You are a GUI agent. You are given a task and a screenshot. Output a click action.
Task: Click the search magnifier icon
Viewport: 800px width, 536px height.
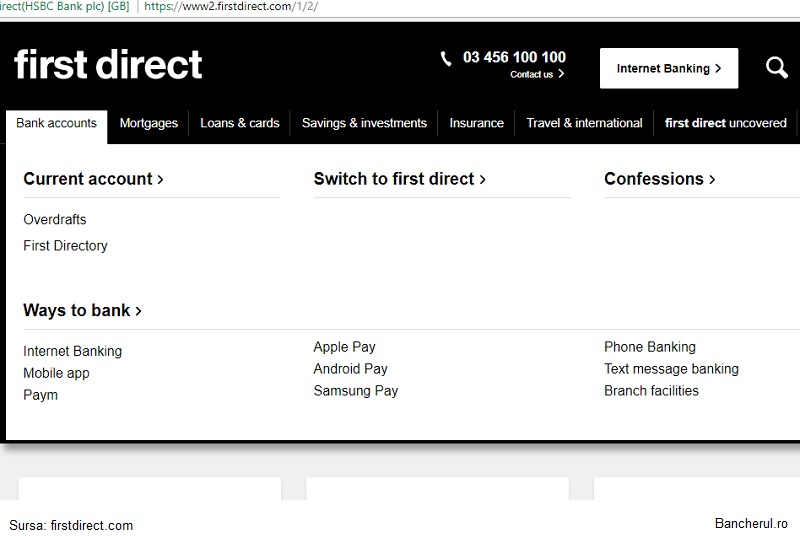coord(777,67)
